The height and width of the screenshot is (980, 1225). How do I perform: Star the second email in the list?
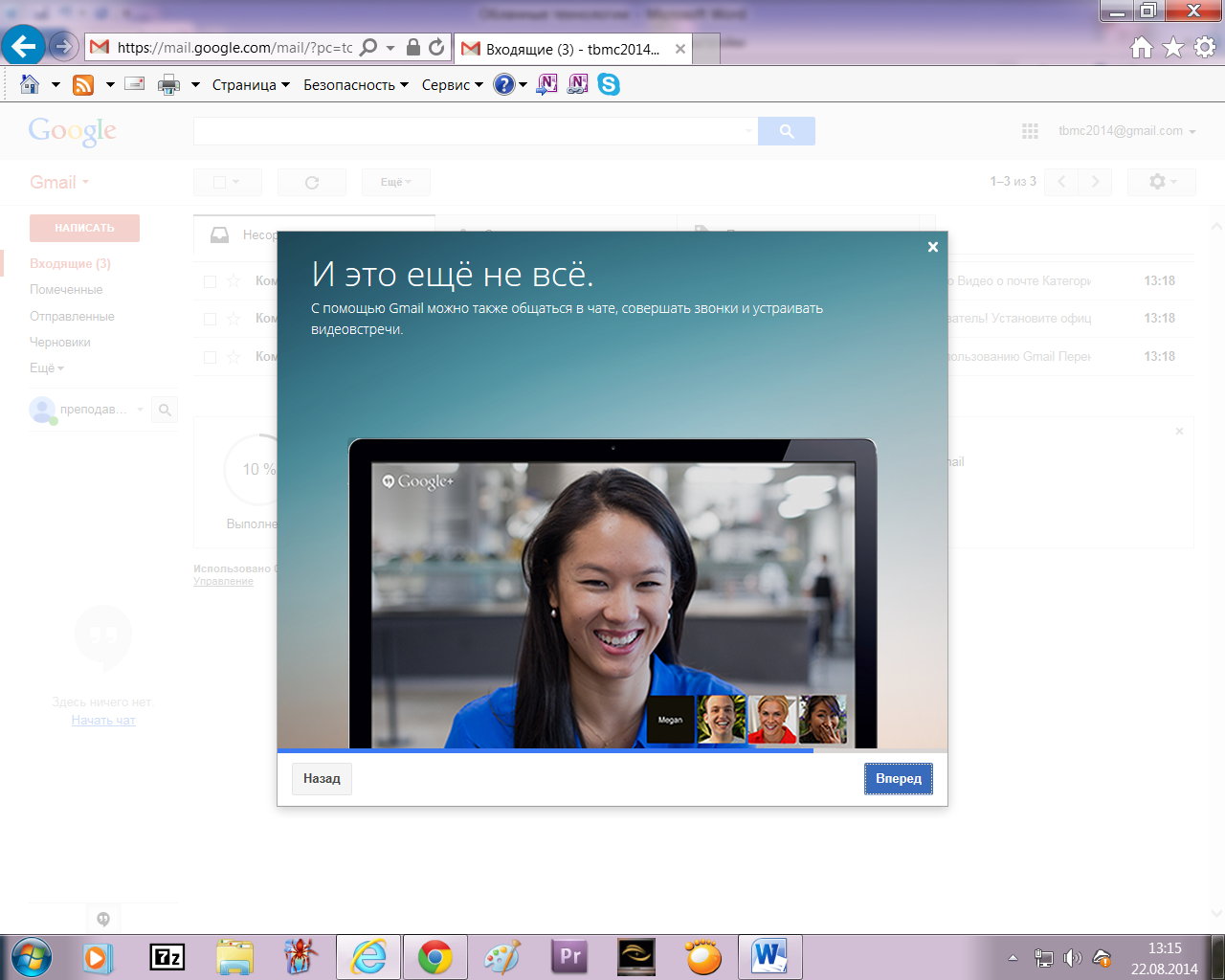(234, 319)
